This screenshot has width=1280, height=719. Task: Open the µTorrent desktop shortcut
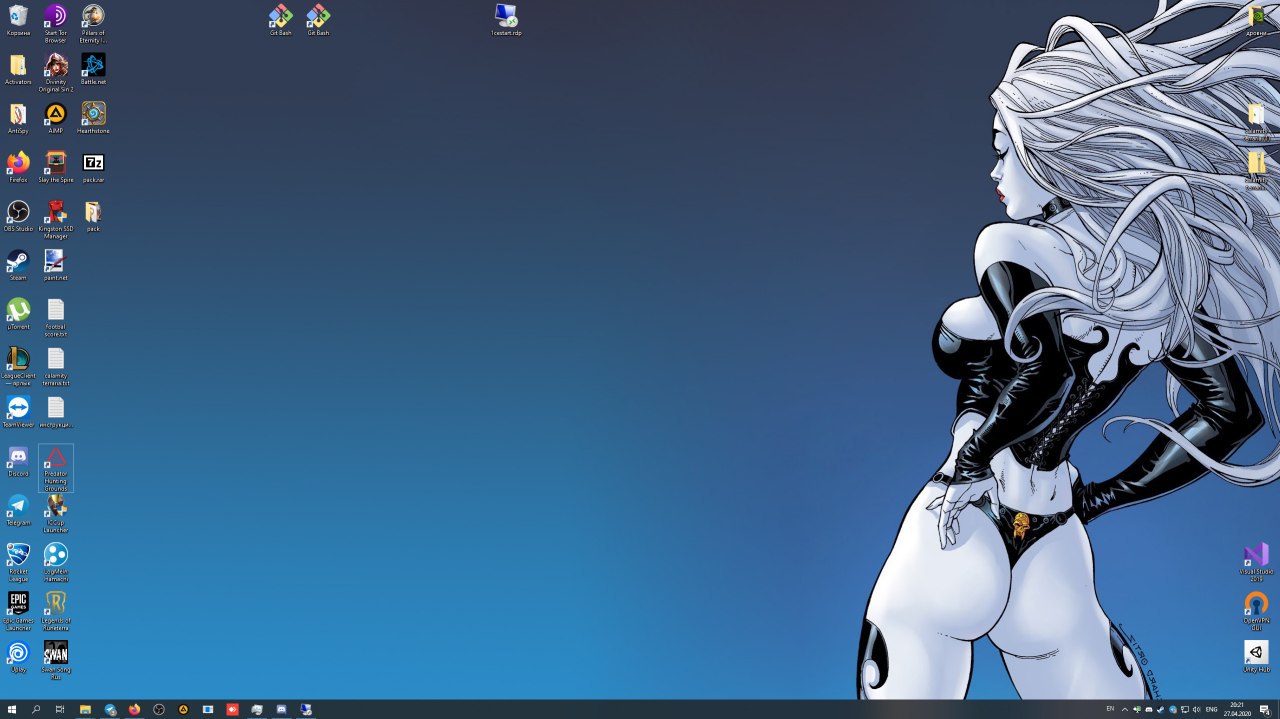click(x=18, y=314)
